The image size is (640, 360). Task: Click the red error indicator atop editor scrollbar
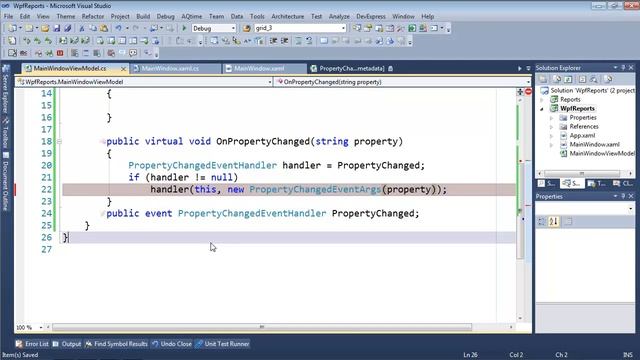(528, 92)
